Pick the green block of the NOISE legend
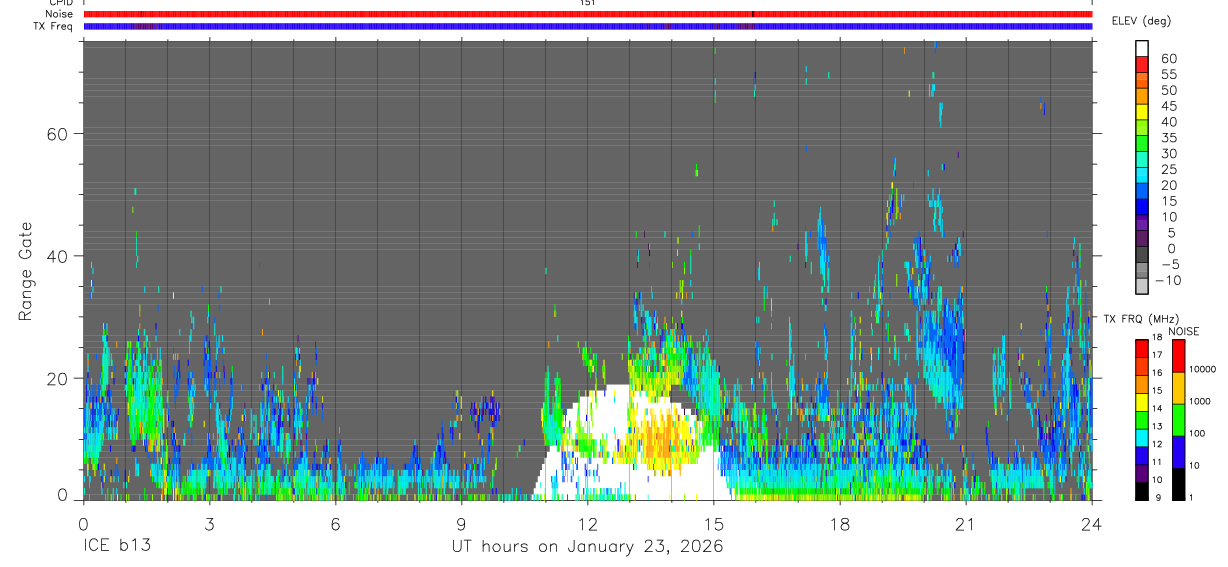This screenshot has height=567, width=1228. [x=1179, y=420]
